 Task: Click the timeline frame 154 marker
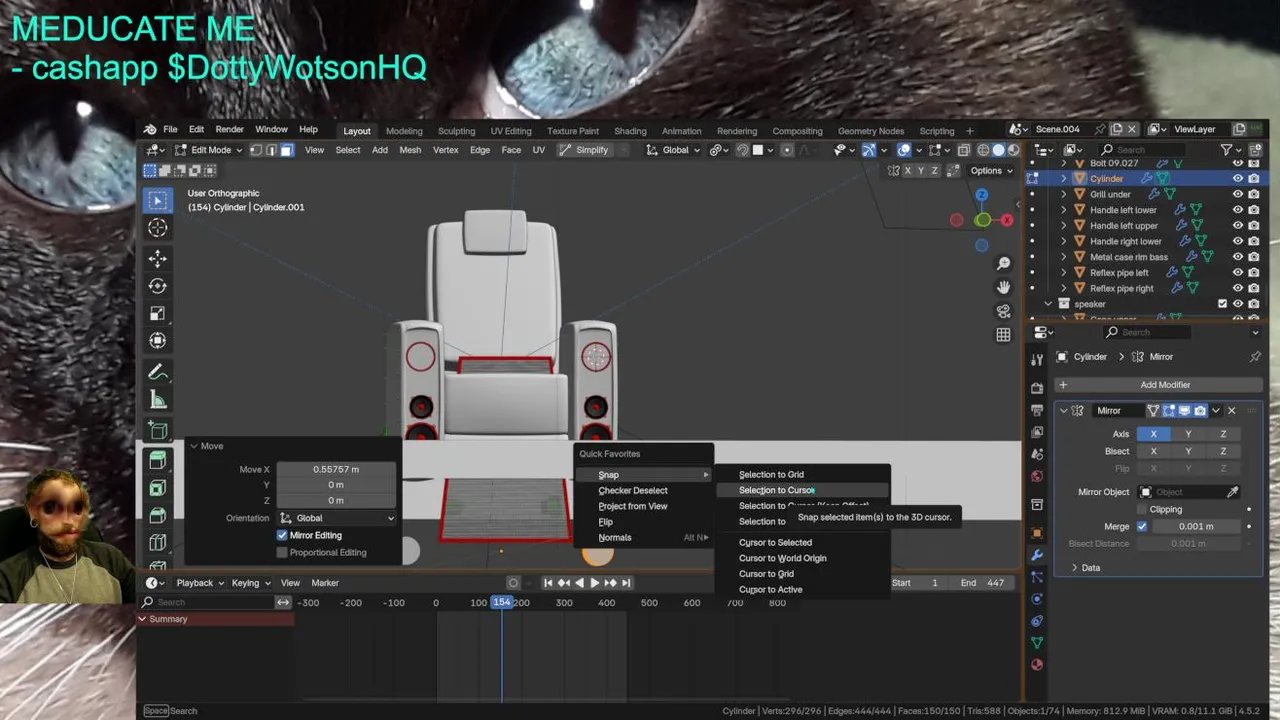[501, 602]
